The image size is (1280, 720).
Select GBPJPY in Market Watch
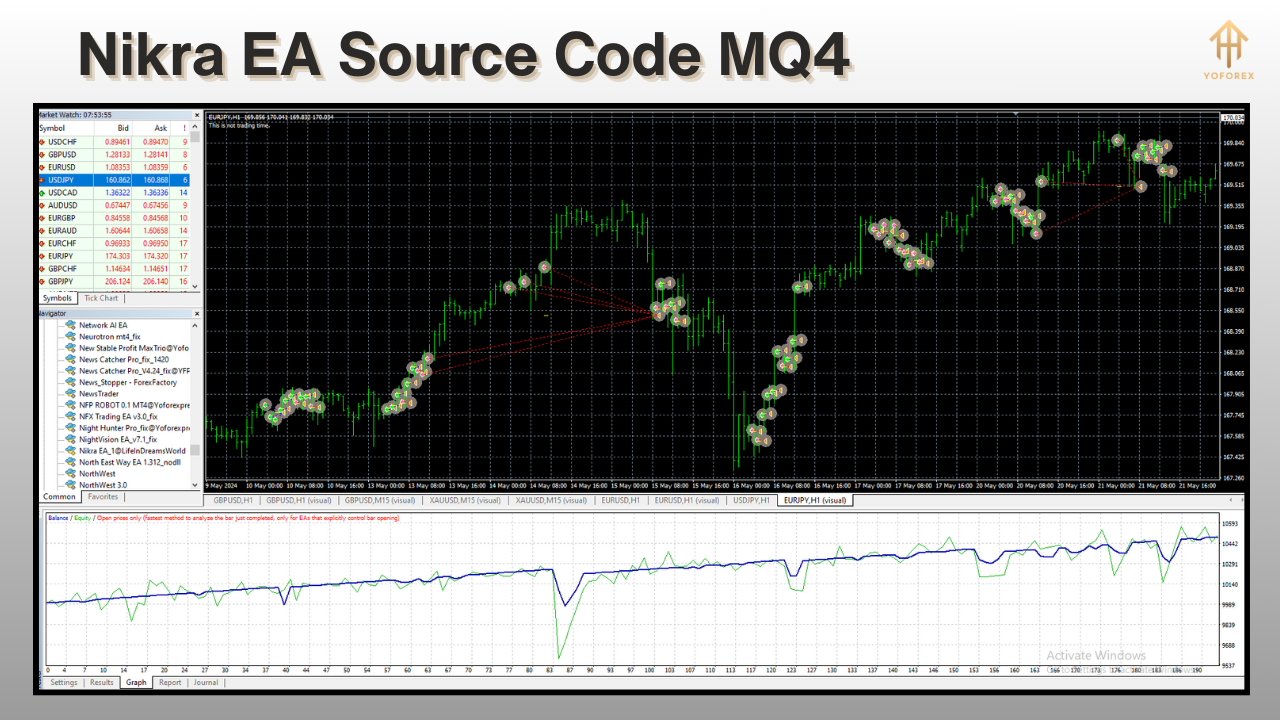pyautogui.click(x=113, y=282)
